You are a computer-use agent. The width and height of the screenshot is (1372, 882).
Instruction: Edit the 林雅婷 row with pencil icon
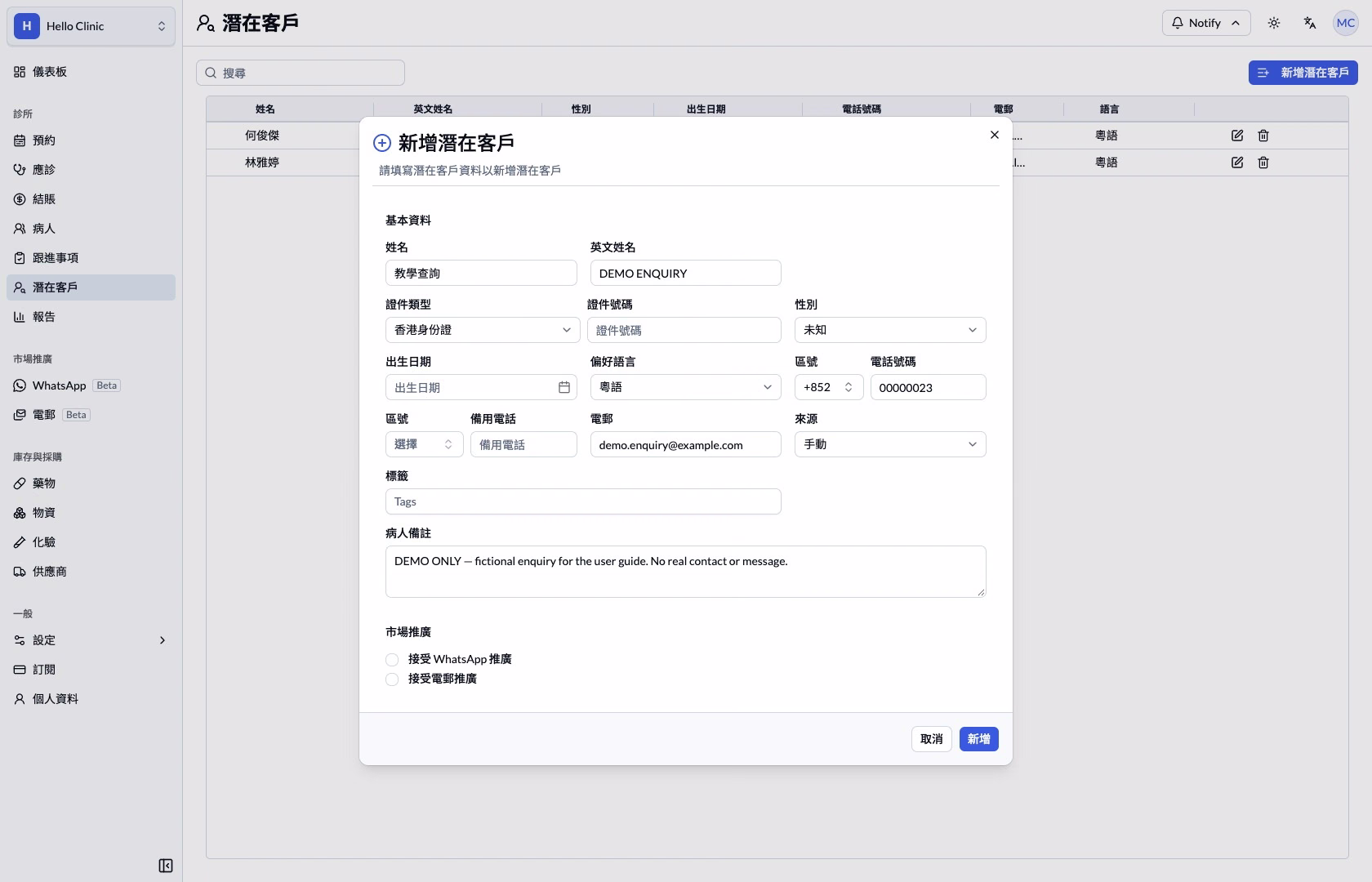(x=1237, y=163)
